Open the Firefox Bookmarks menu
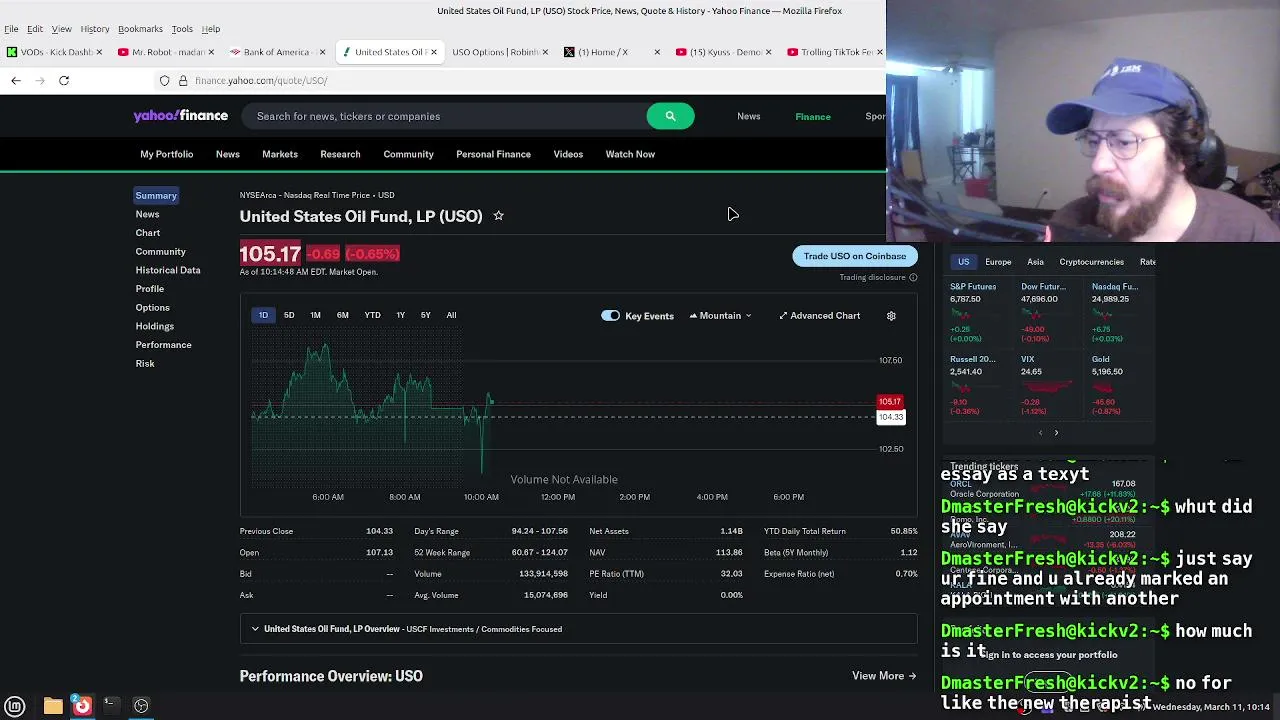This screenshot has height=720, width=1280. coord(140,29)
